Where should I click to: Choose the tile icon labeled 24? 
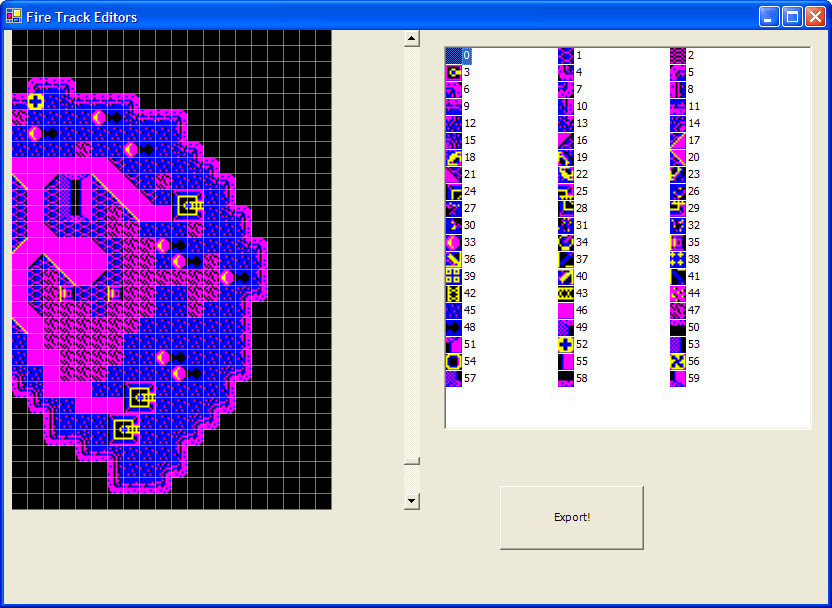[454, 191]
